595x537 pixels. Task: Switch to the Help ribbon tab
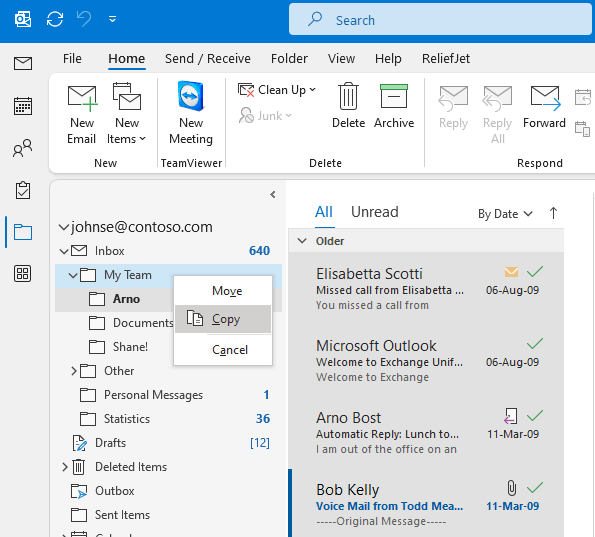pyautogui.click(x=388, y=58)
